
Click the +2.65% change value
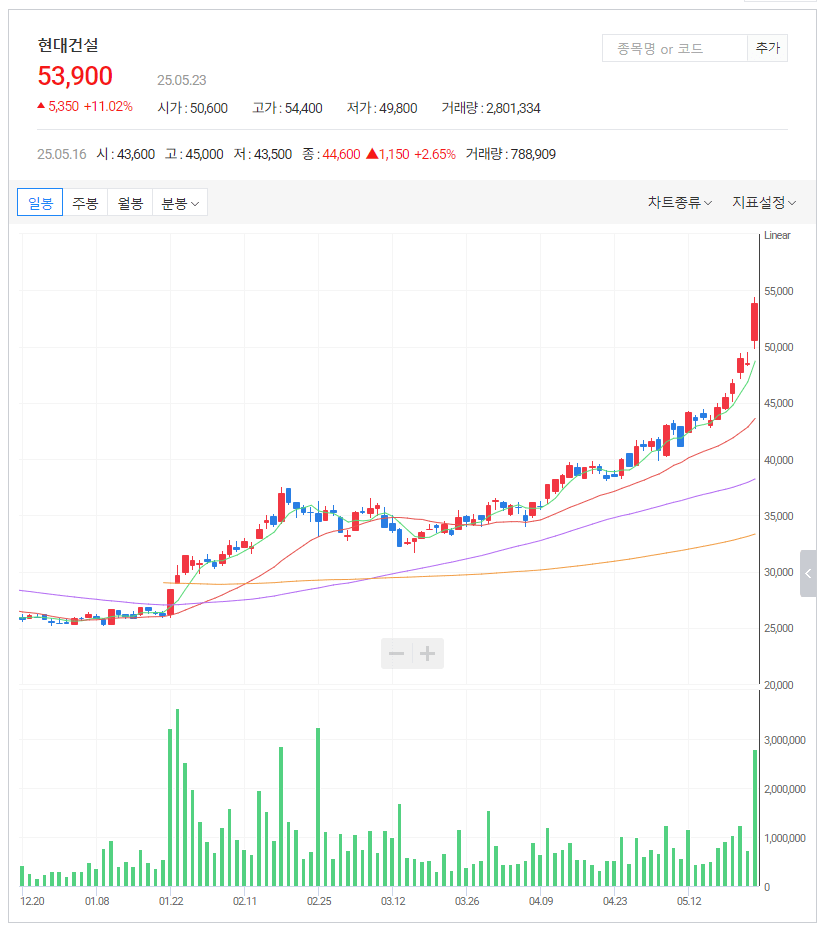(435, 154)
